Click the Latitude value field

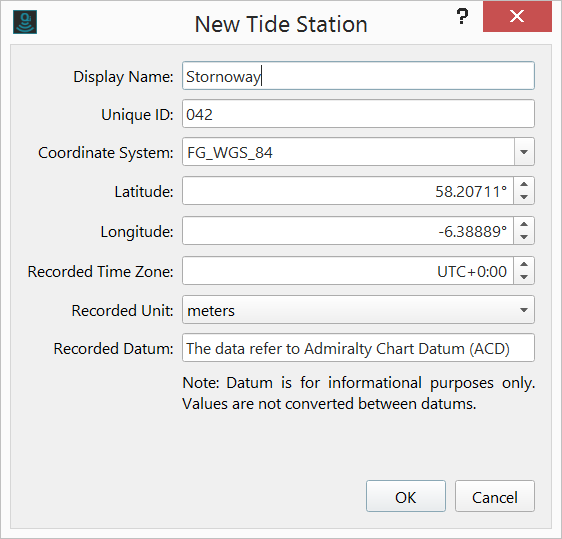348,191
